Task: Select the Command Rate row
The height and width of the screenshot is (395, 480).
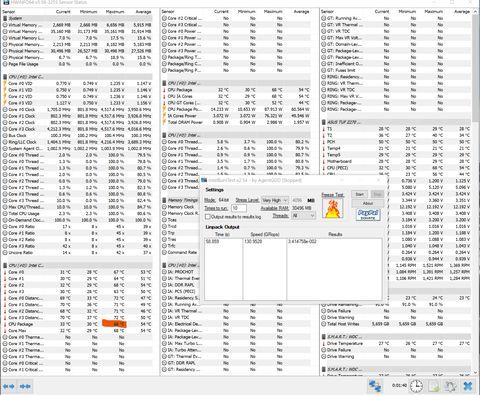Action: 180,252
